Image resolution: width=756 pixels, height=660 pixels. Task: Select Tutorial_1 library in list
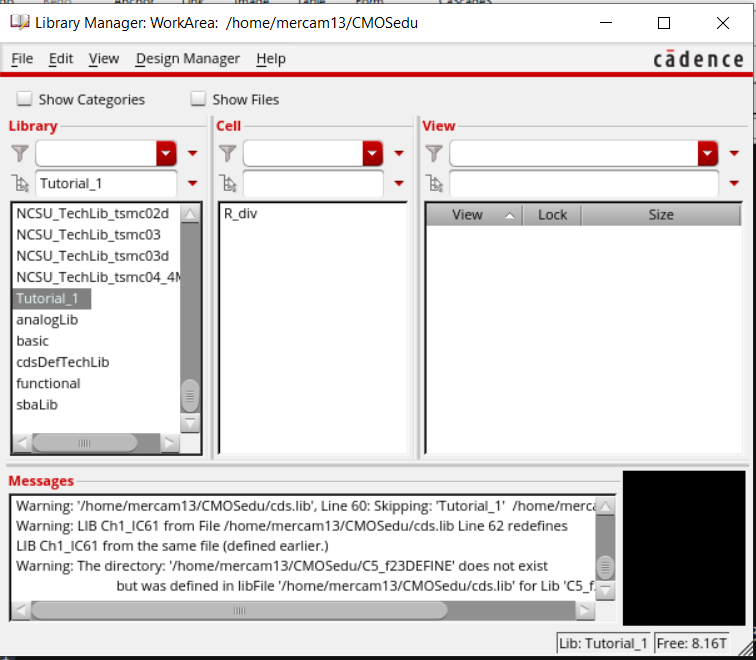(x=52, y=298)
